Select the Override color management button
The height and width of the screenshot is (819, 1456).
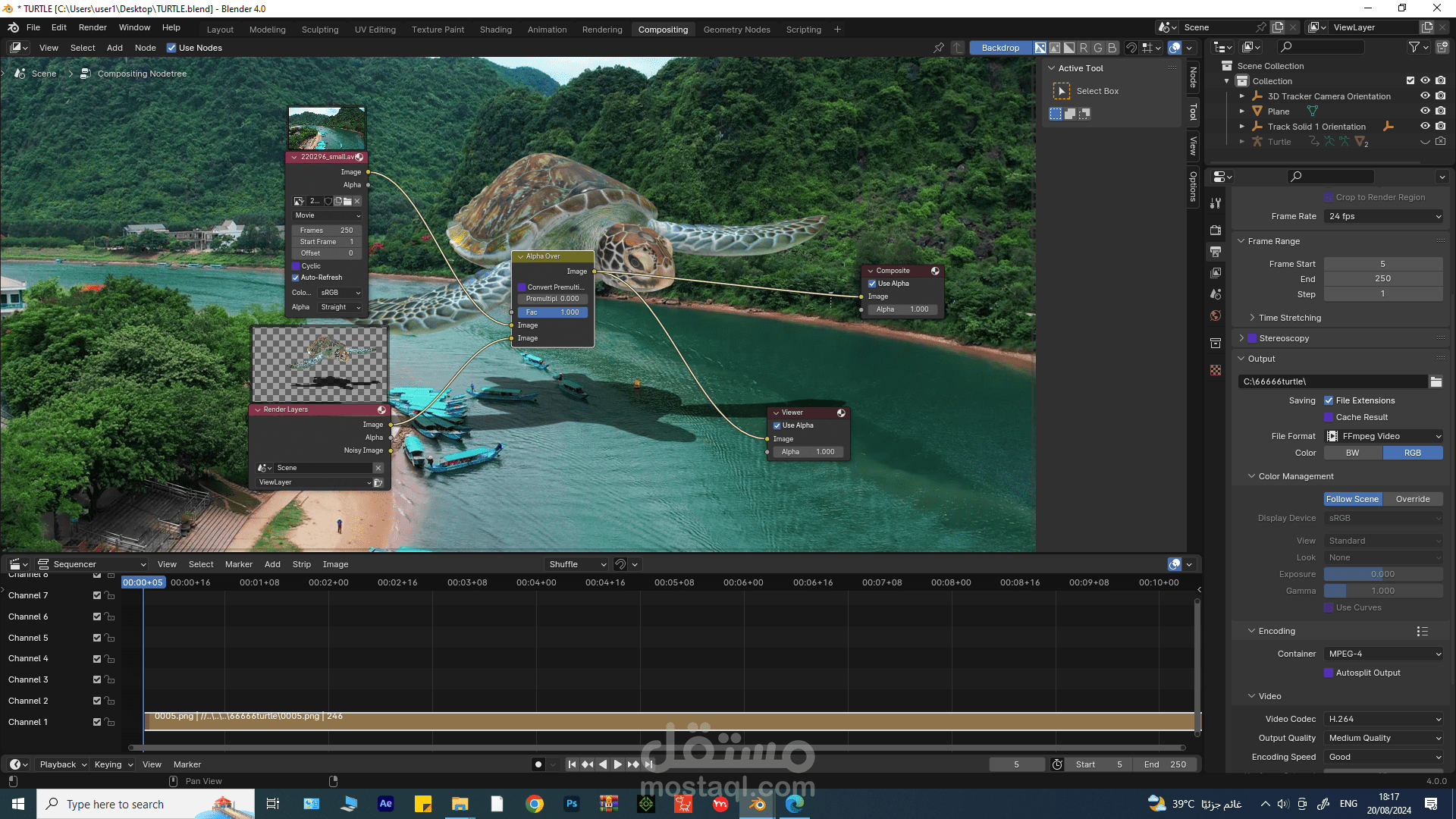tap(1413, 499)
